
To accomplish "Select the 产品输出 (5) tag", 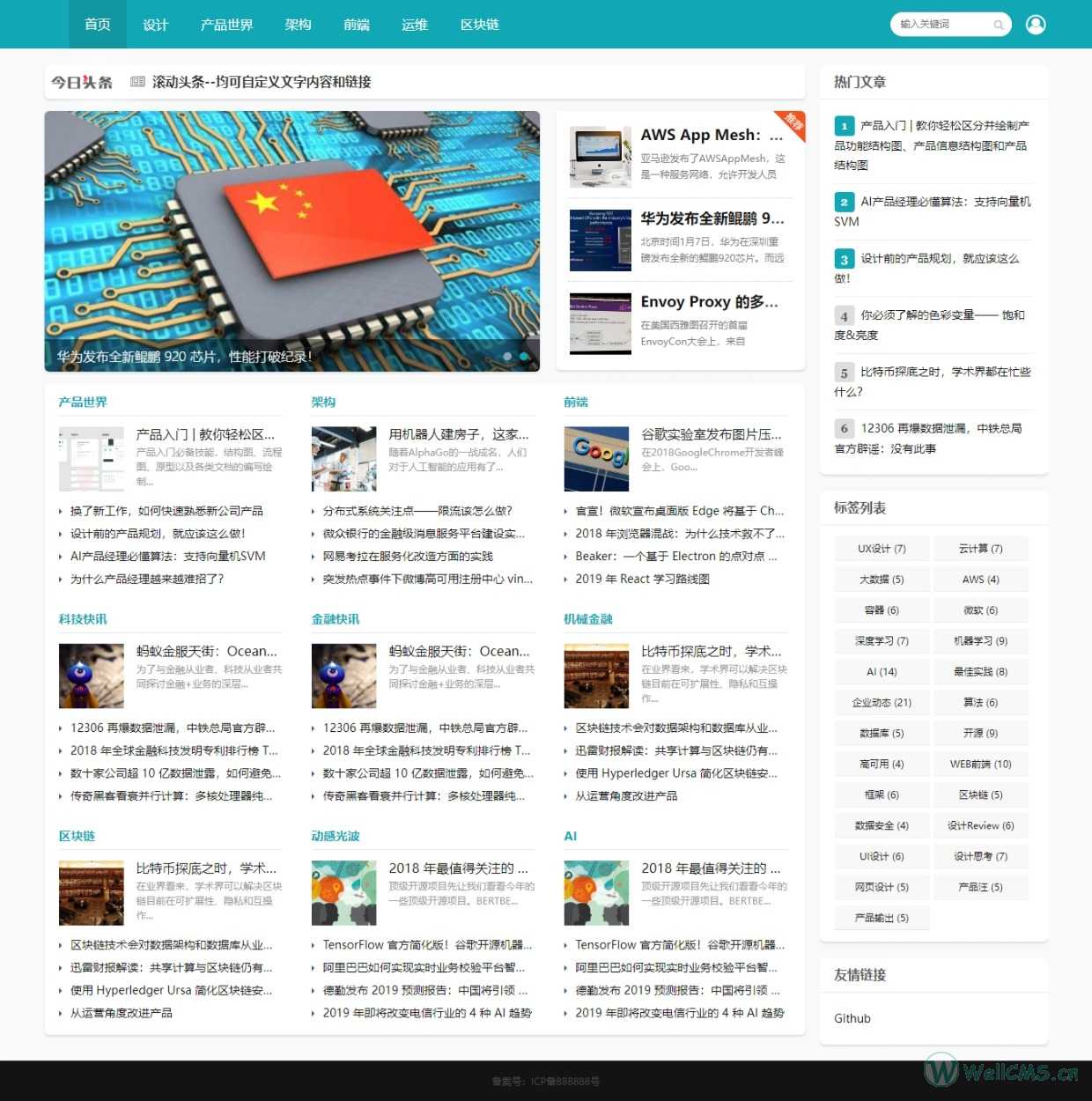I will tap(882, 918).
